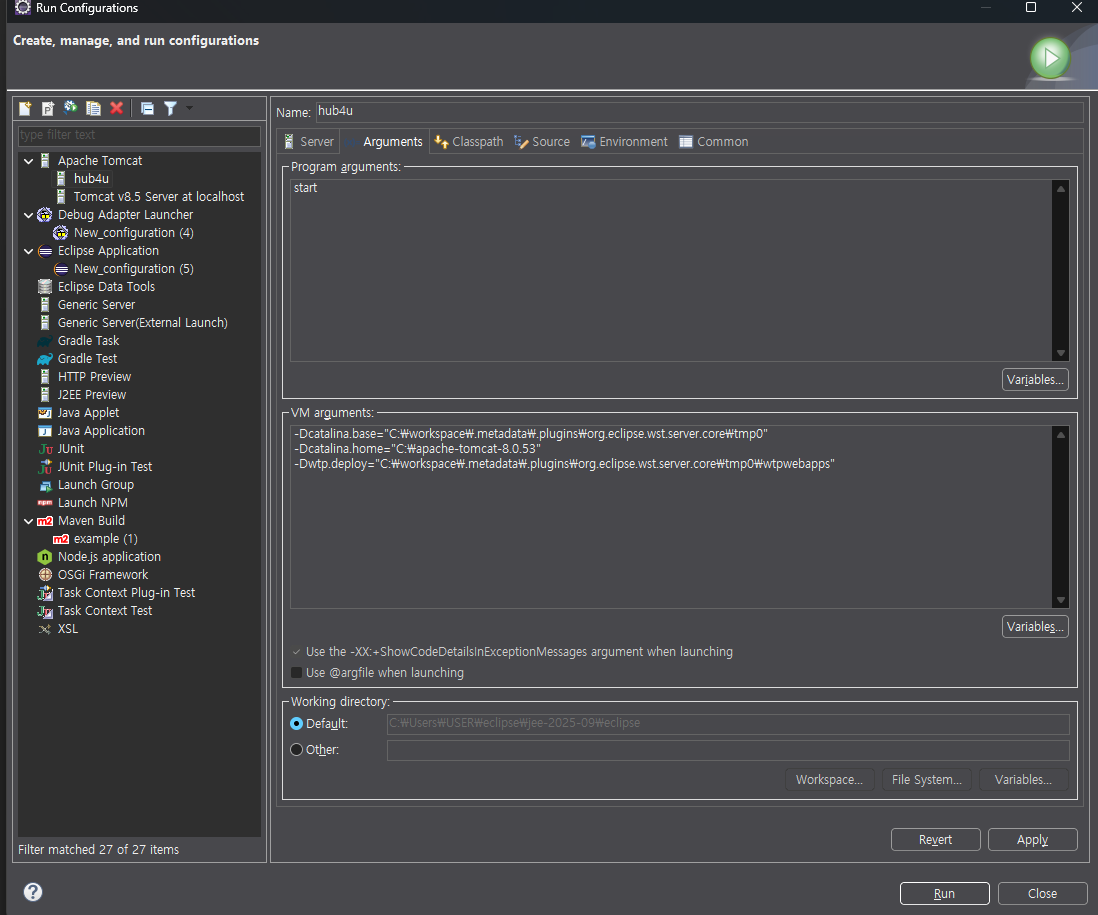The image size is (1098, 915).
Task: Switch to the Server tab
Action: (x=309, y=141)
